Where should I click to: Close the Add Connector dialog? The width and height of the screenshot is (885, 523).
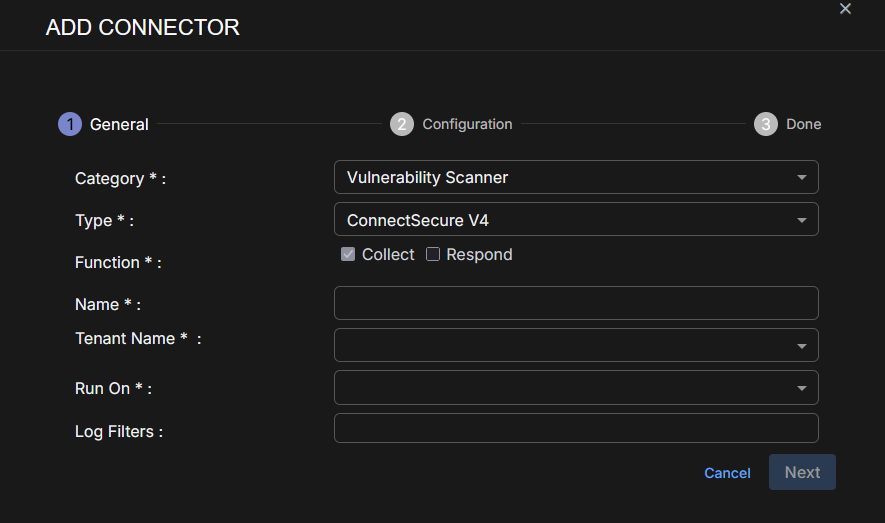(845, 9)
